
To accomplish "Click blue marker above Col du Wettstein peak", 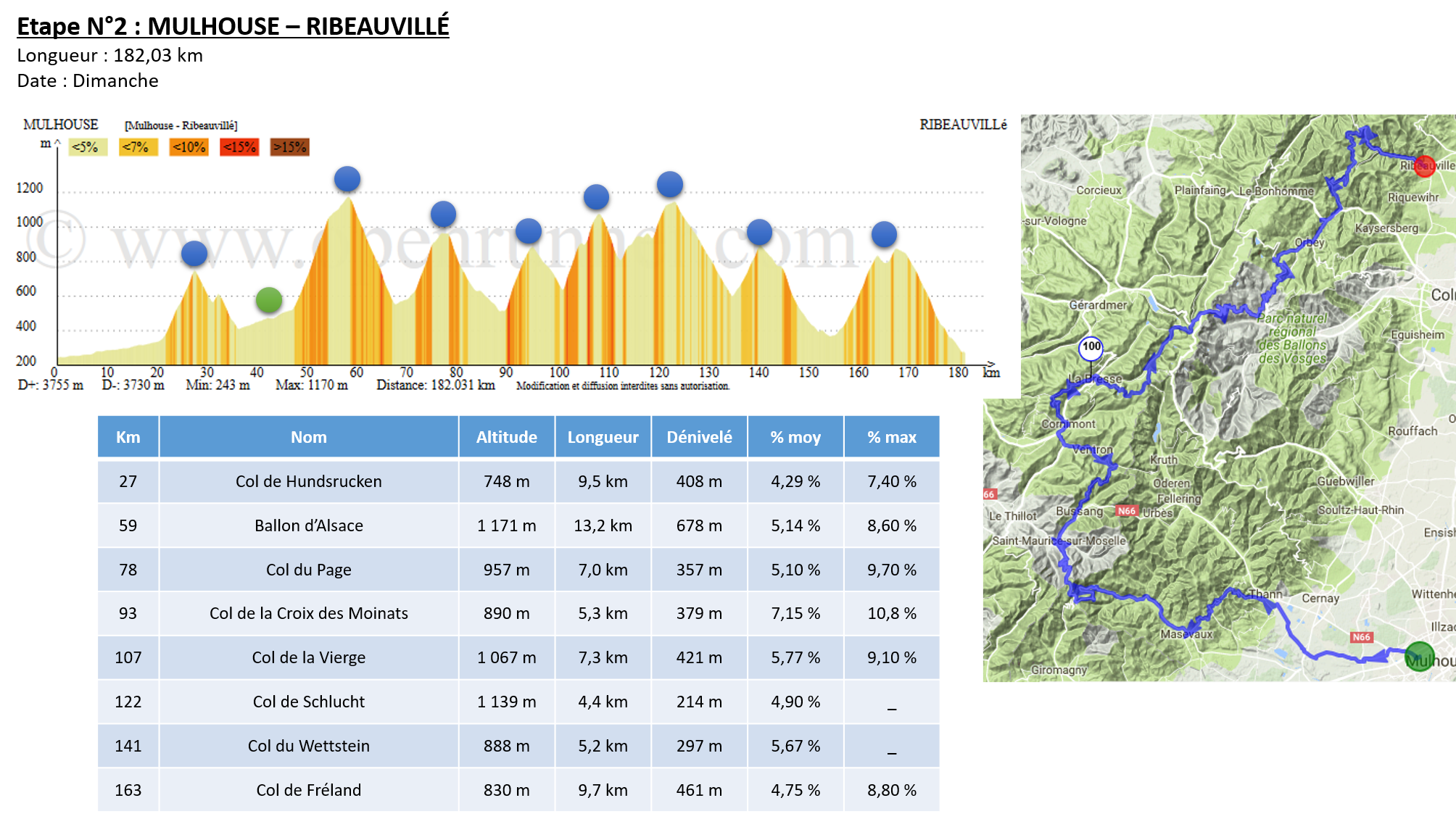I will point(759,232).
